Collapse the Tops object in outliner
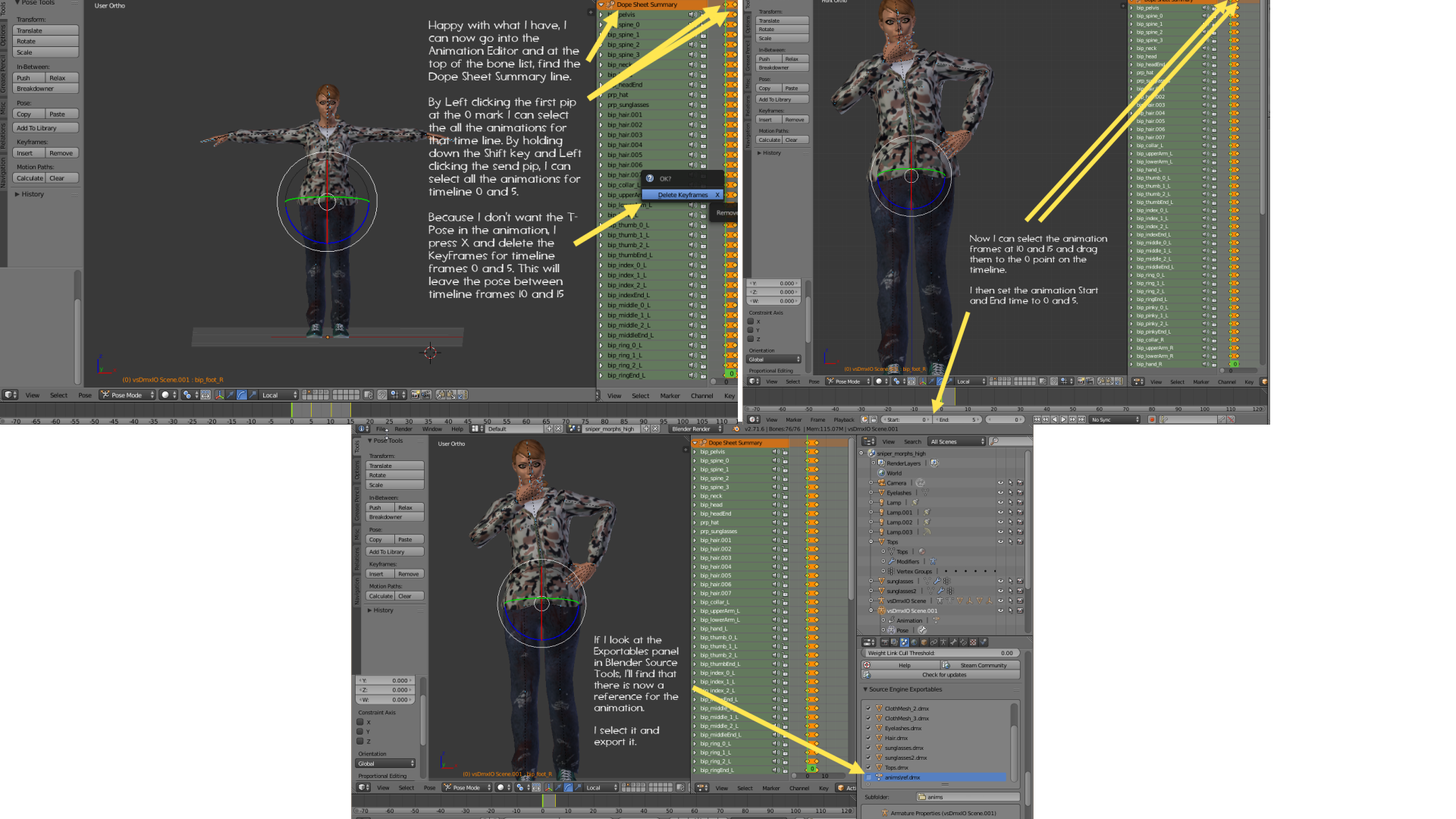This screenshot has width=1456, height=819. coord(871,542)
